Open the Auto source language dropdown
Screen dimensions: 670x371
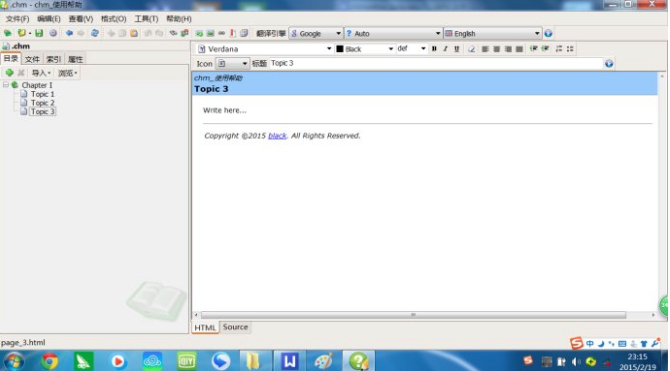pos(393,33)
